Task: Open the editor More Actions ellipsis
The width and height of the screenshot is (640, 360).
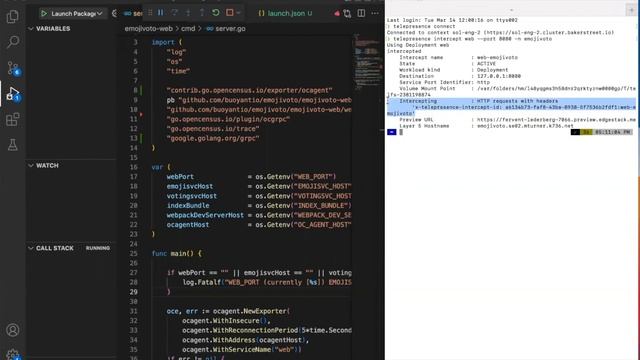Action: click(x=375, y=13)
